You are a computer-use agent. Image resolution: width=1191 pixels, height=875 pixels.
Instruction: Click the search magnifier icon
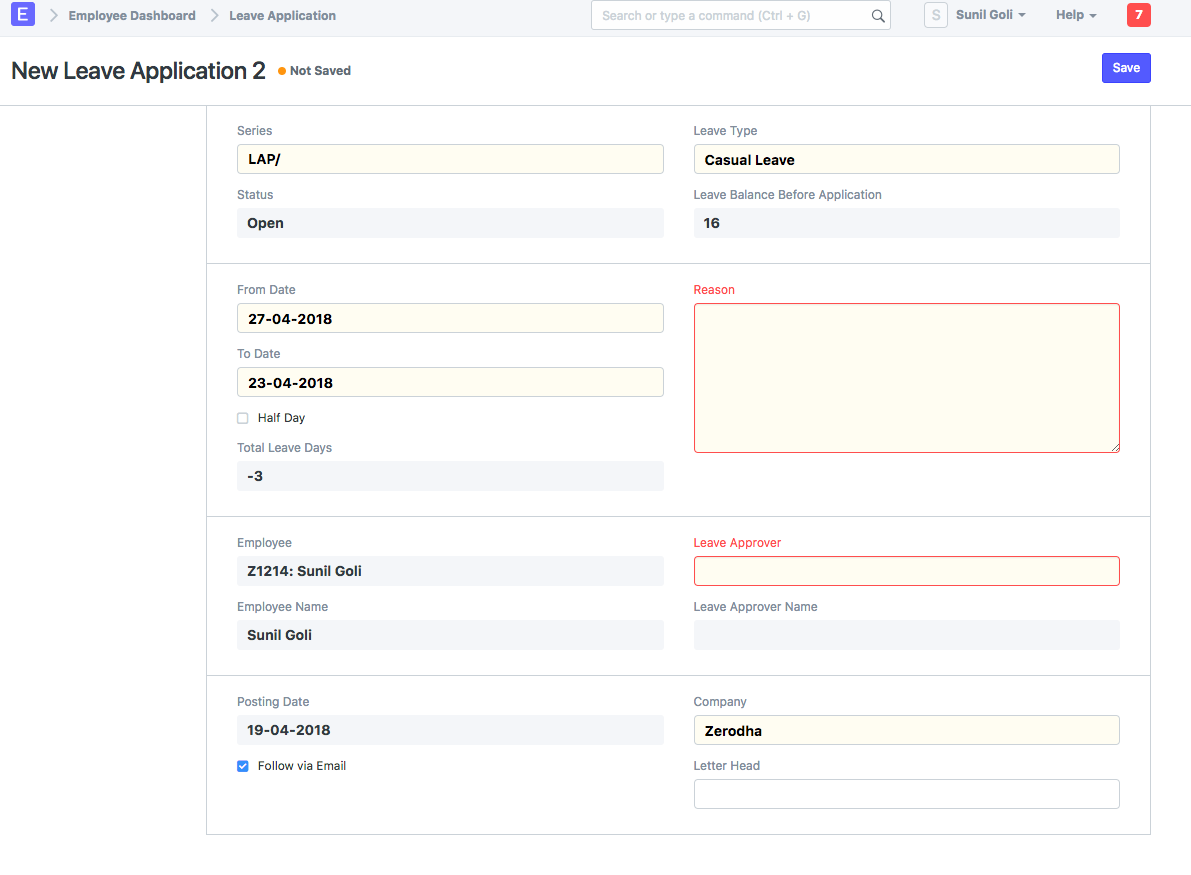pyautogui.click(x=877, y=16)
